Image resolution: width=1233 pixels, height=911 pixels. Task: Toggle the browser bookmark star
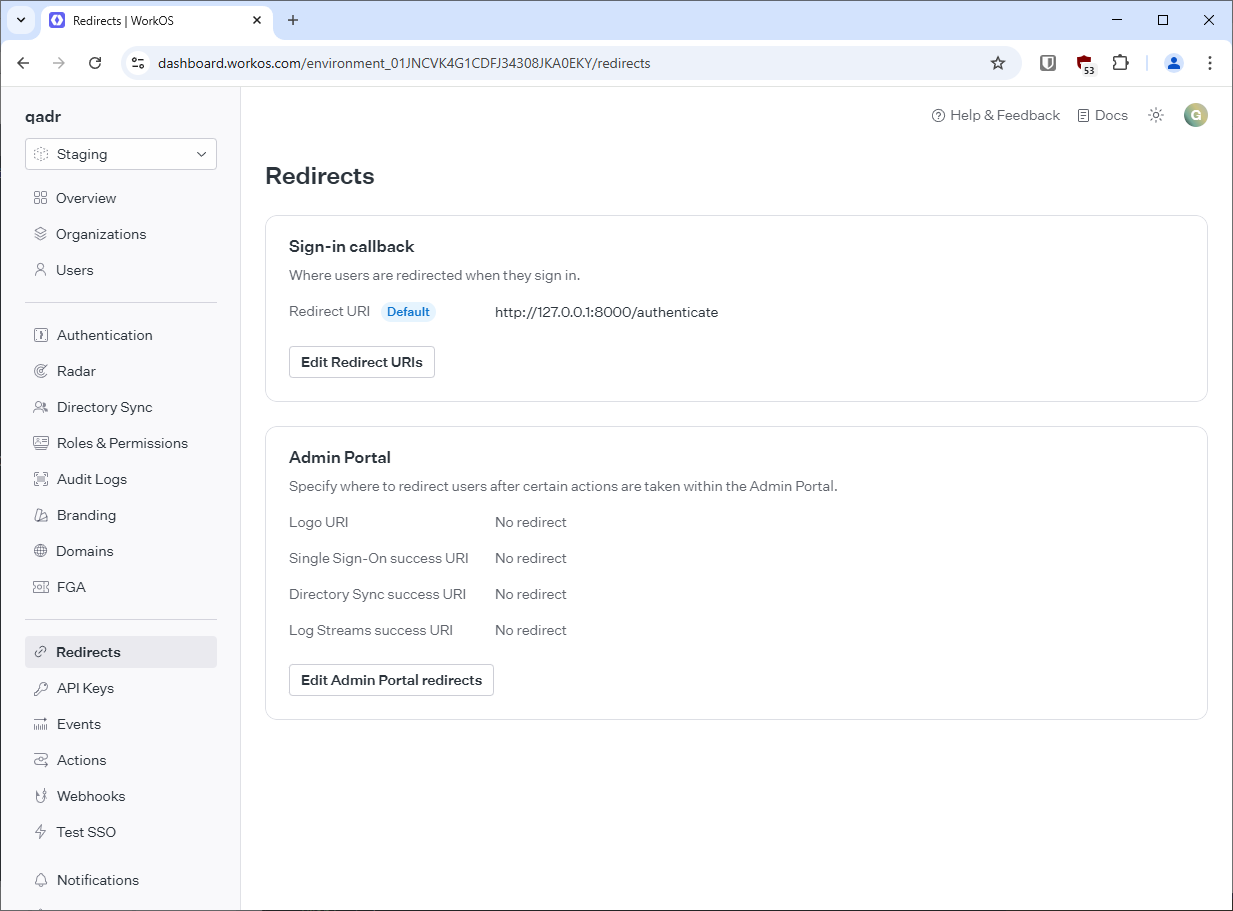pos(998,62)
